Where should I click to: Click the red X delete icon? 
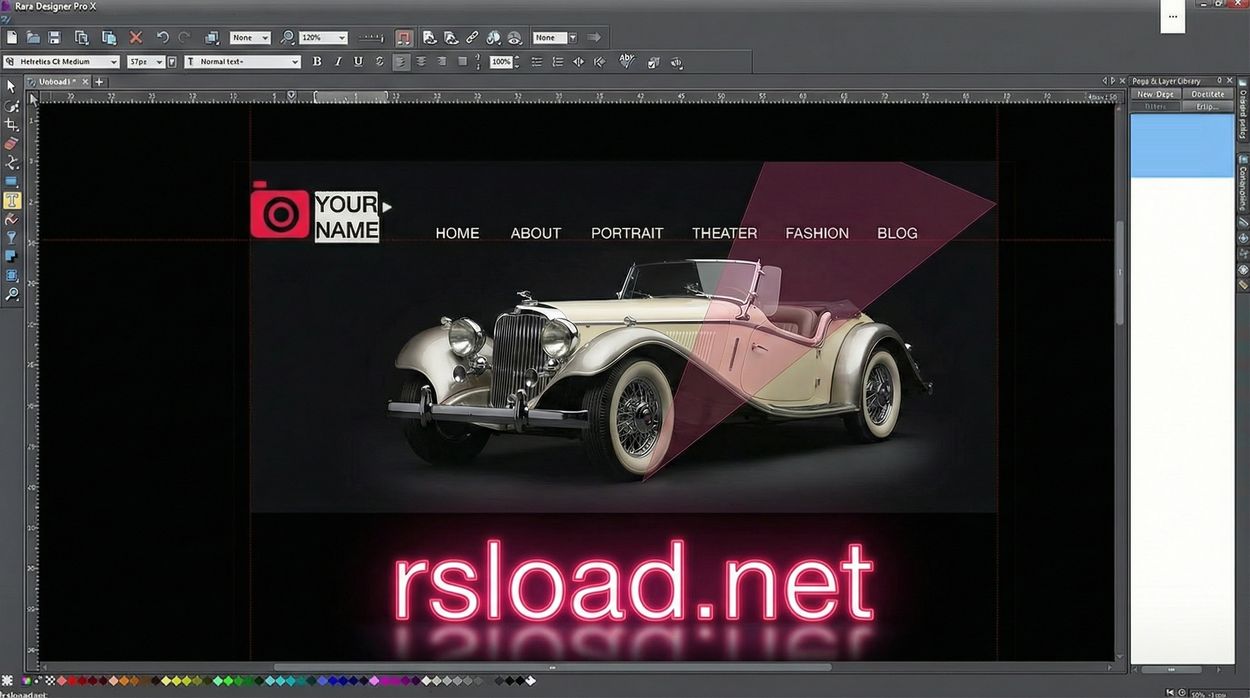[x=136, y=37]
